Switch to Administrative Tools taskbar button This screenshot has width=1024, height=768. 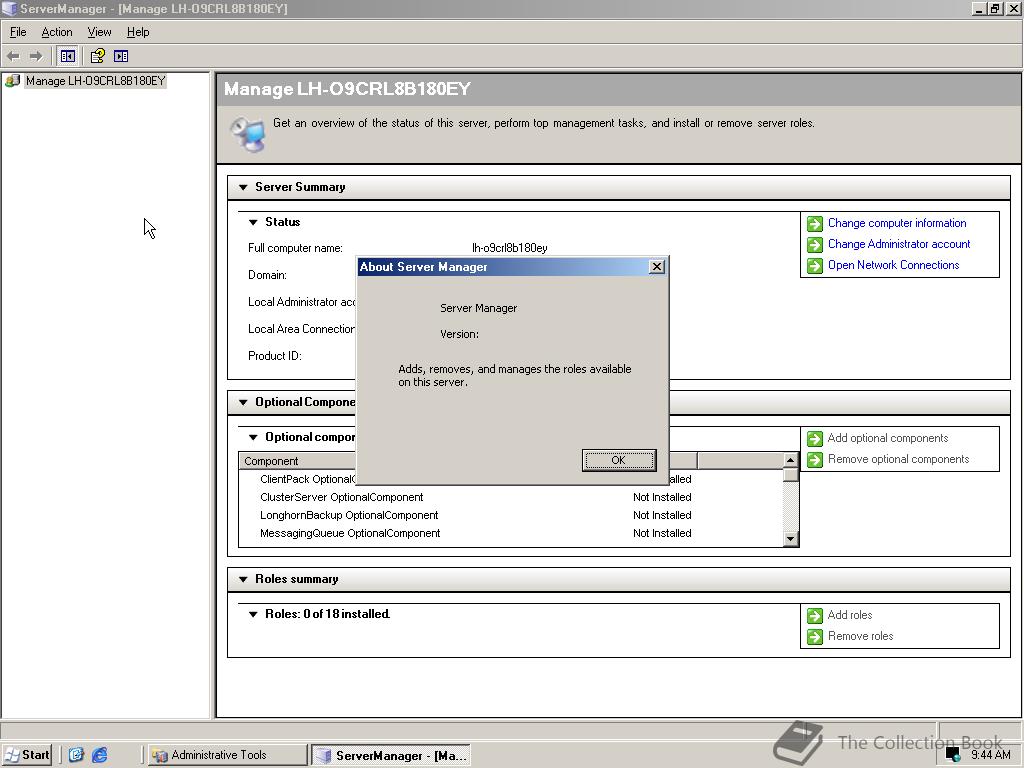[x=227, y=755]
